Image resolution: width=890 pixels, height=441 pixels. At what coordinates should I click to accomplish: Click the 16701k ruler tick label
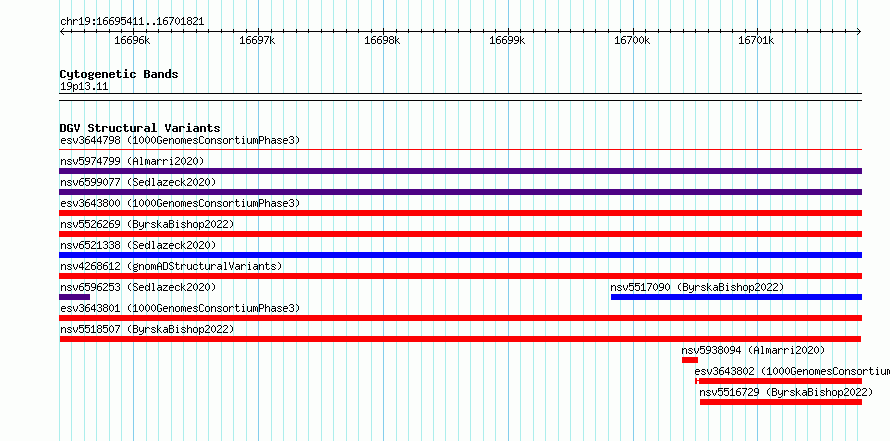(x=756, y=40)
